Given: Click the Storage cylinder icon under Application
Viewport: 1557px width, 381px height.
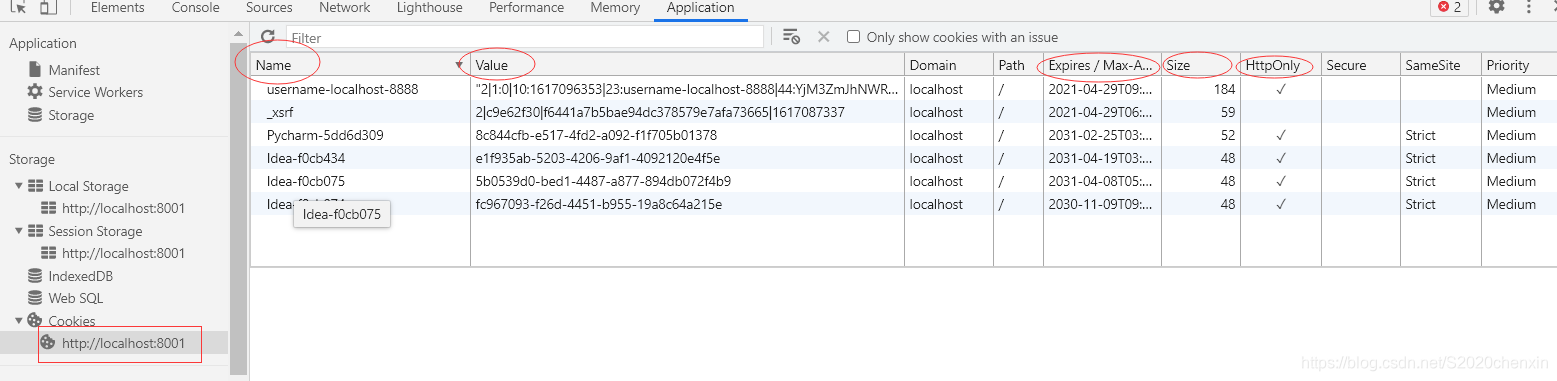Looking at the screenshot, I should (x=35, y=115).
